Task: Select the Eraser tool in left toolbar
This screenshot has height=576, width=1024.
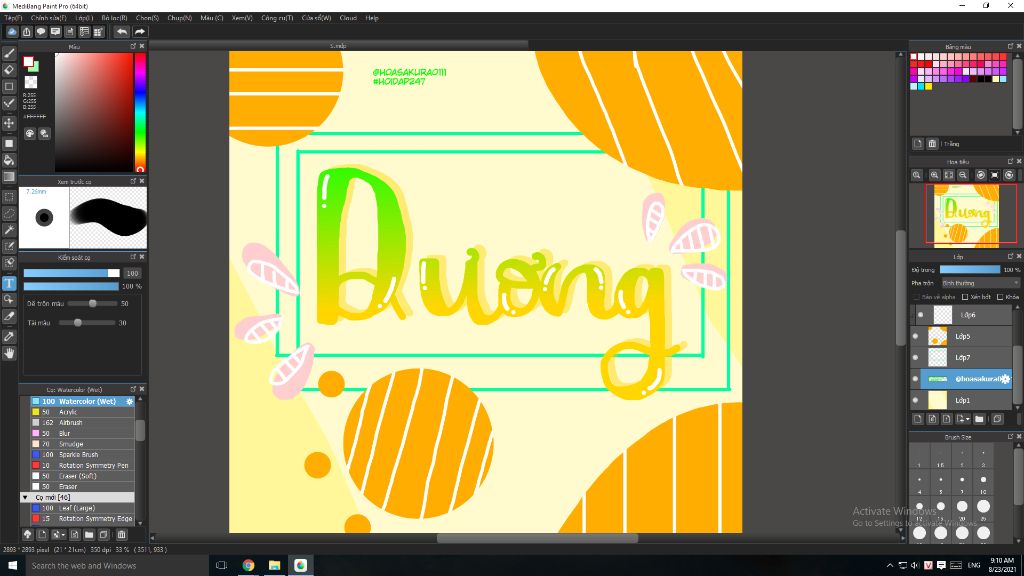Action: point(9,70)
